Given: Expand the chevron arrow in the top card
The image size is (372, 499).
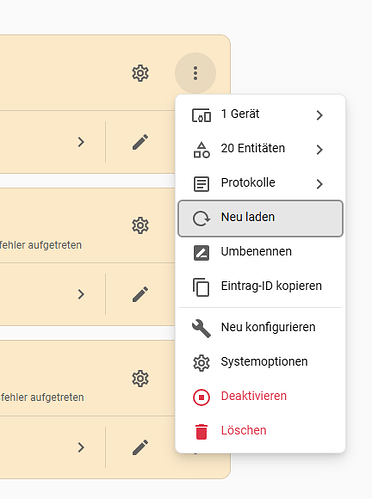Looking at the screenshot, I should (81, 142).
